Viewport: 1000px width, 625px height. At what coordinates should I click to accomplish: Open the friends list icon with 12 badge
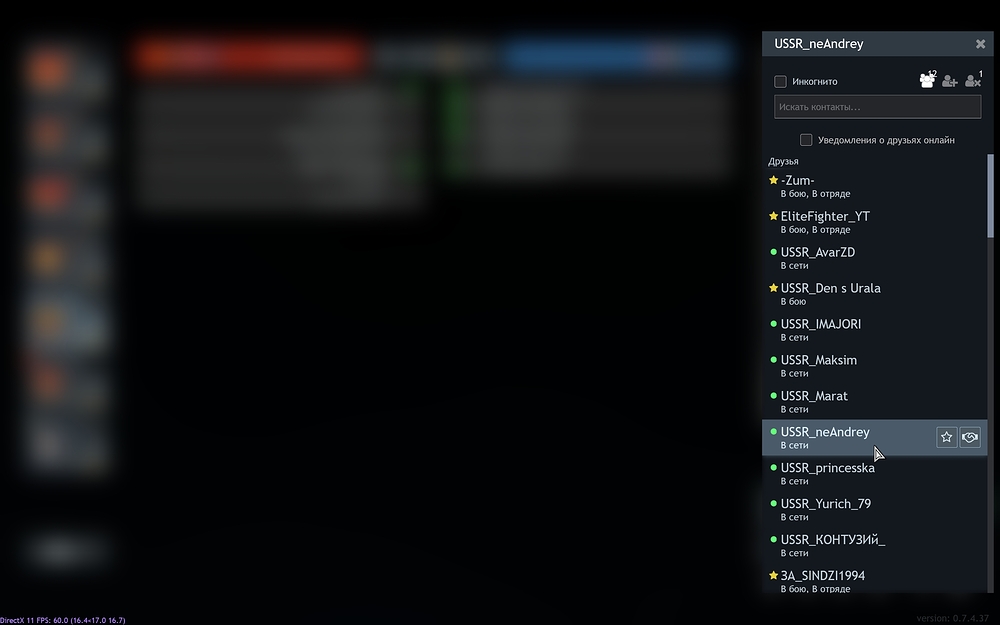click(x=927, y=81)
